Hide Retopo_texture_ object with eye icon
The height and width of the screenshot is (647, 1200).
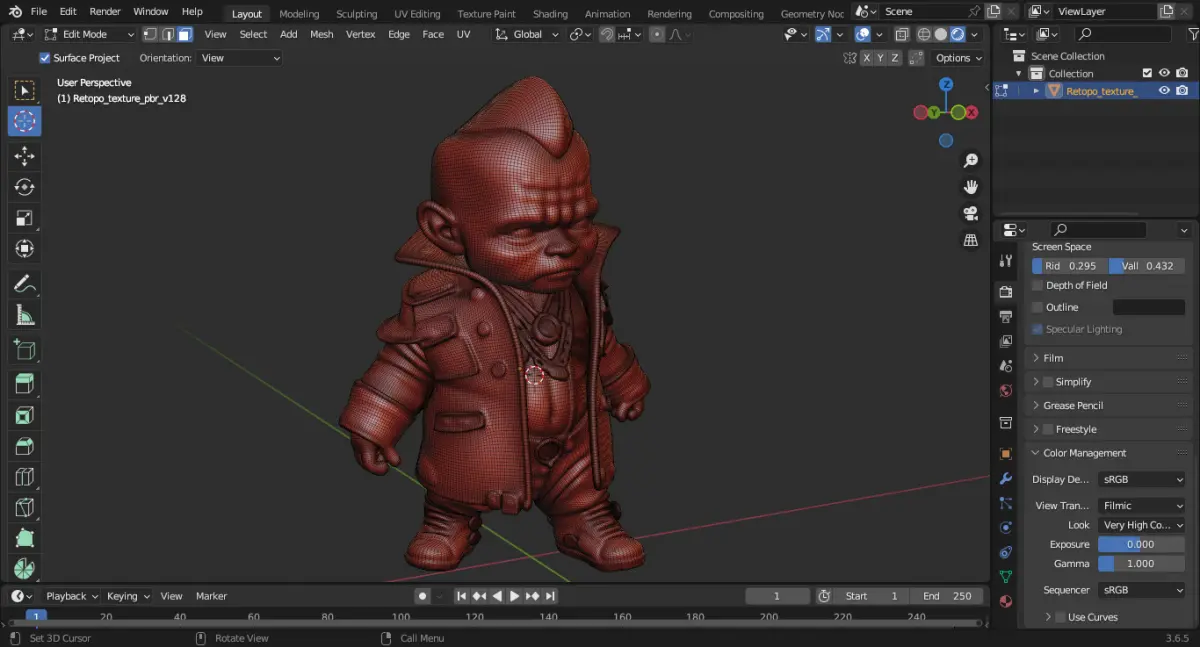(x=1164, y=91)
